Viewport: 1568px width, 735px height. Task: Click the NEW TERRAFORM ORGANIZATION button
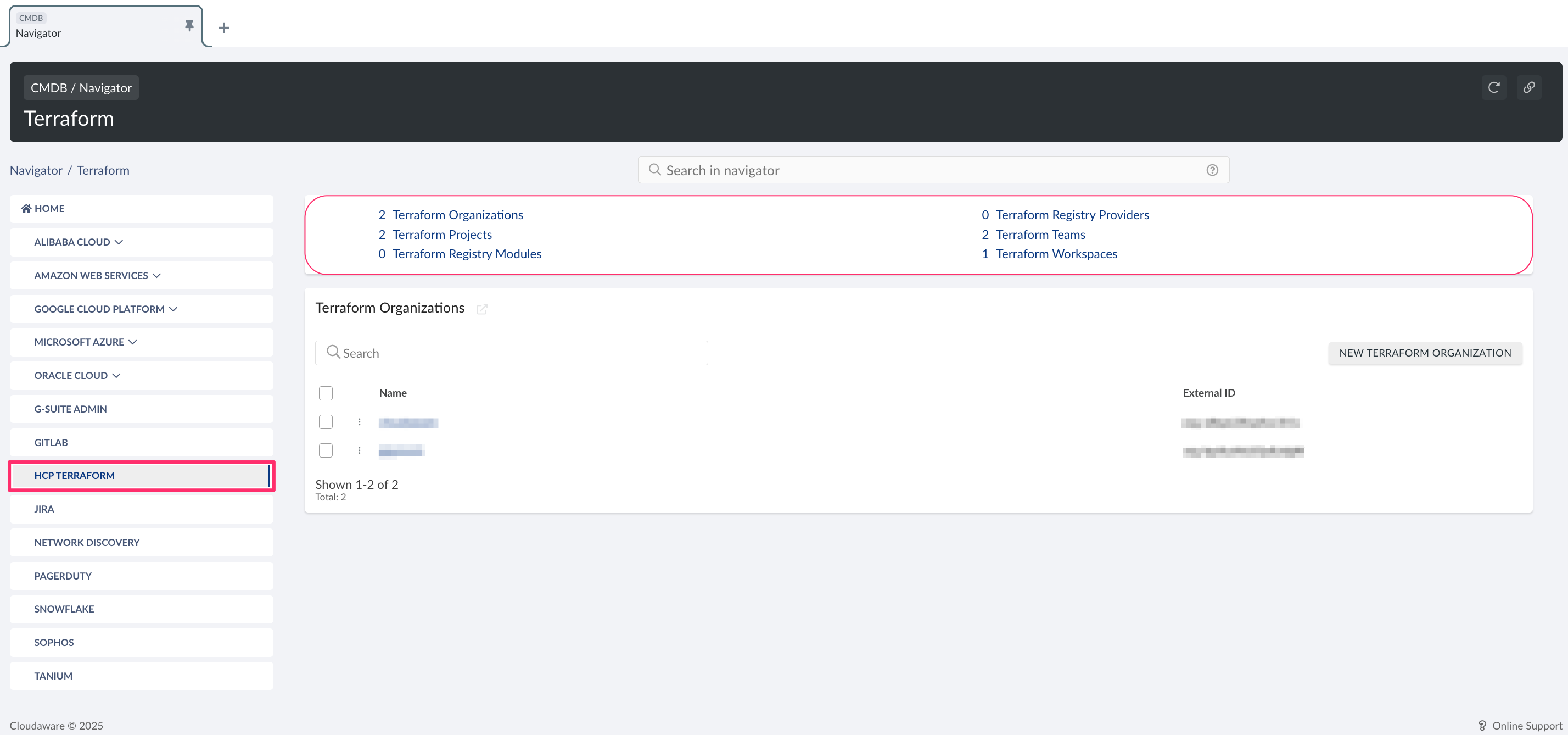click(x=1425, y=353)
